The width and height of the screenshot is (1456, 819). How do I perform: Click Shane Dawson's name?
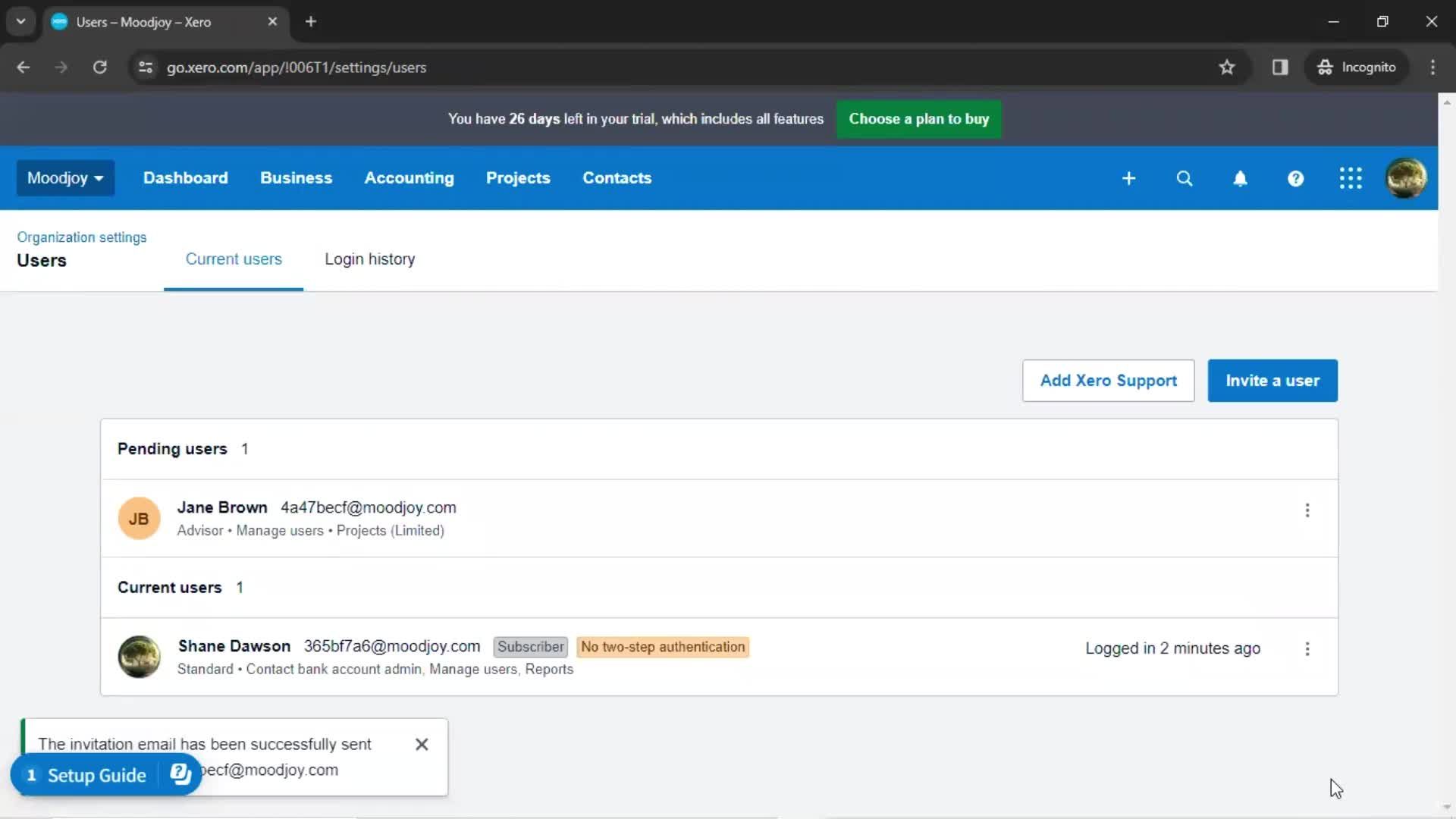234,646
